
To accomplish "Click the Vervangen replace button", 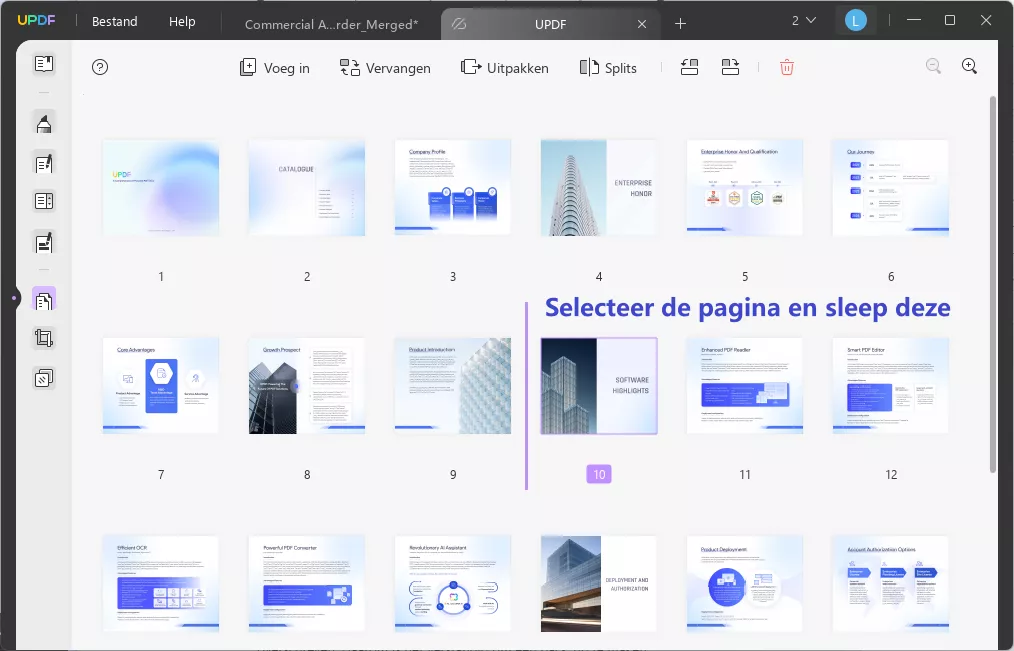I will (x=385, y=68).
